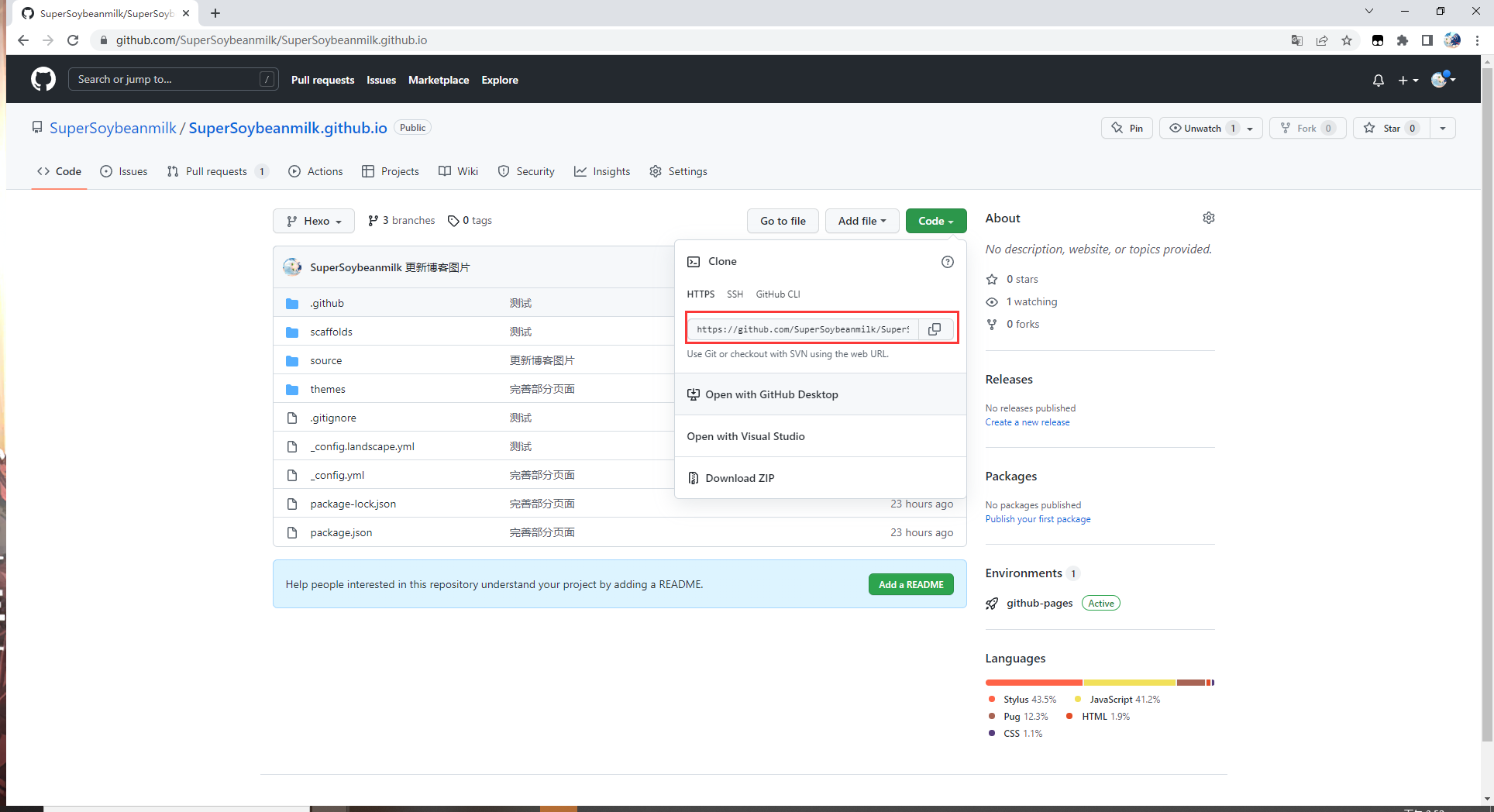The width and height of the screenshot is (1494, 812).
Task: Switch to the Pull requests repo tab
Action: click(x=218, y=171)
